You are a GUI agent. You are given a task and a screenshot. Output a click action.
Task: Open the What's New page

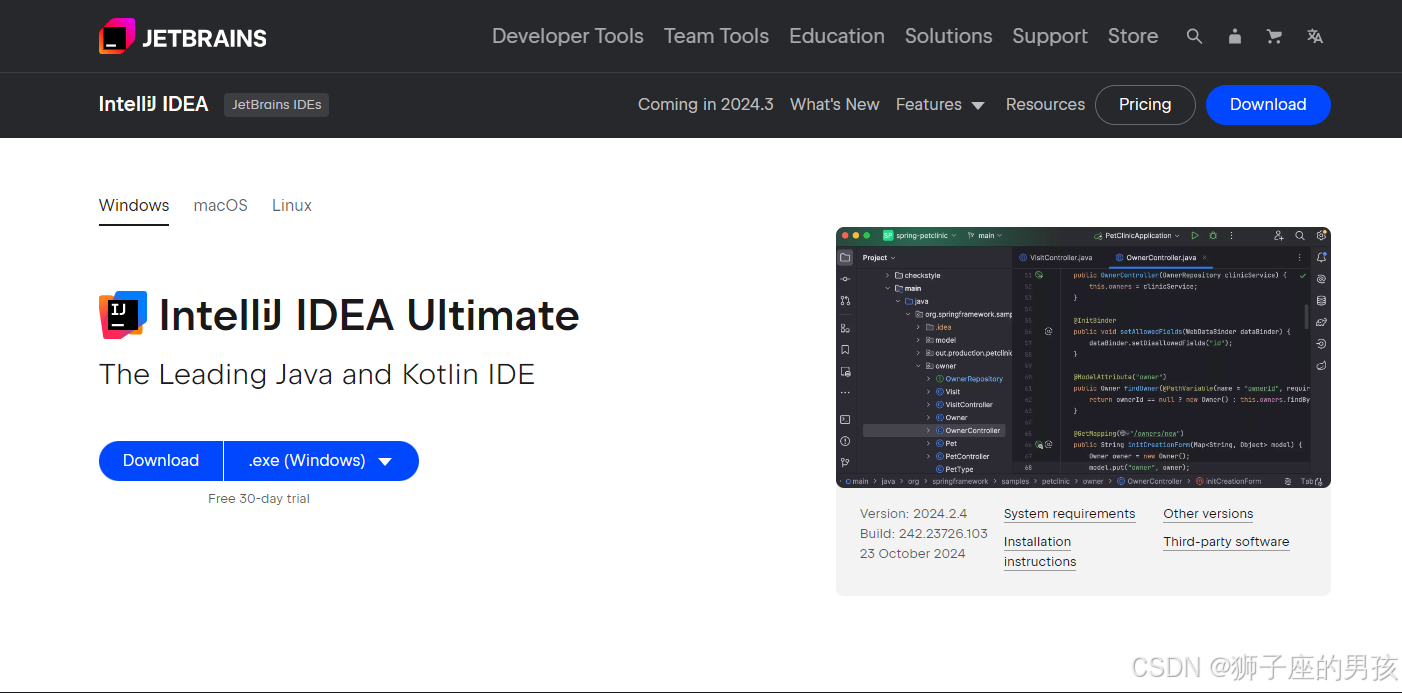click(835, 104)
